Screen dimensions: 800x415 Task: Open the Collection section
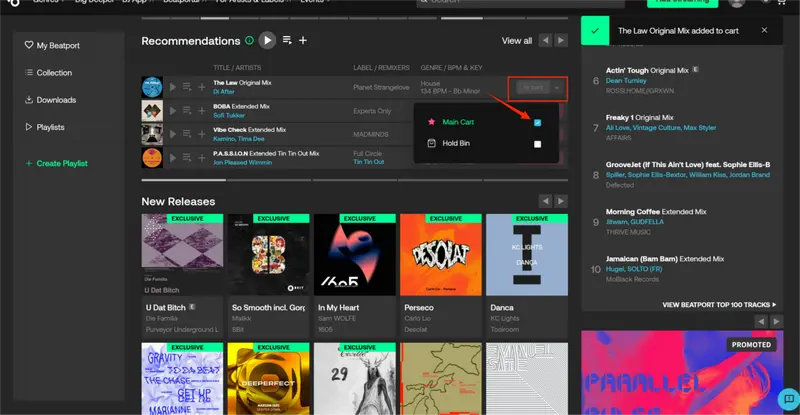point(48,72)
